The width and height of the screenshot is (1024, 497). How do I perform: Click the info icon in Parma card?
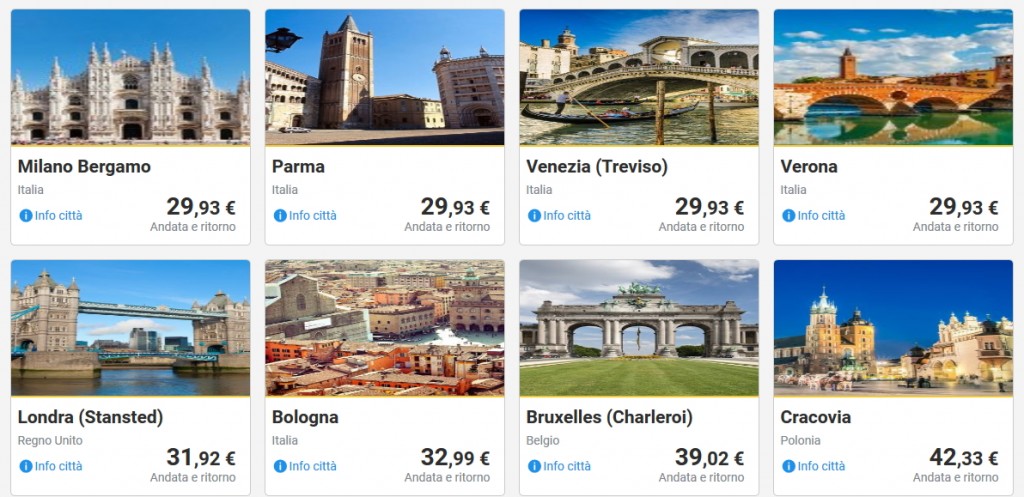click(280, 215)
